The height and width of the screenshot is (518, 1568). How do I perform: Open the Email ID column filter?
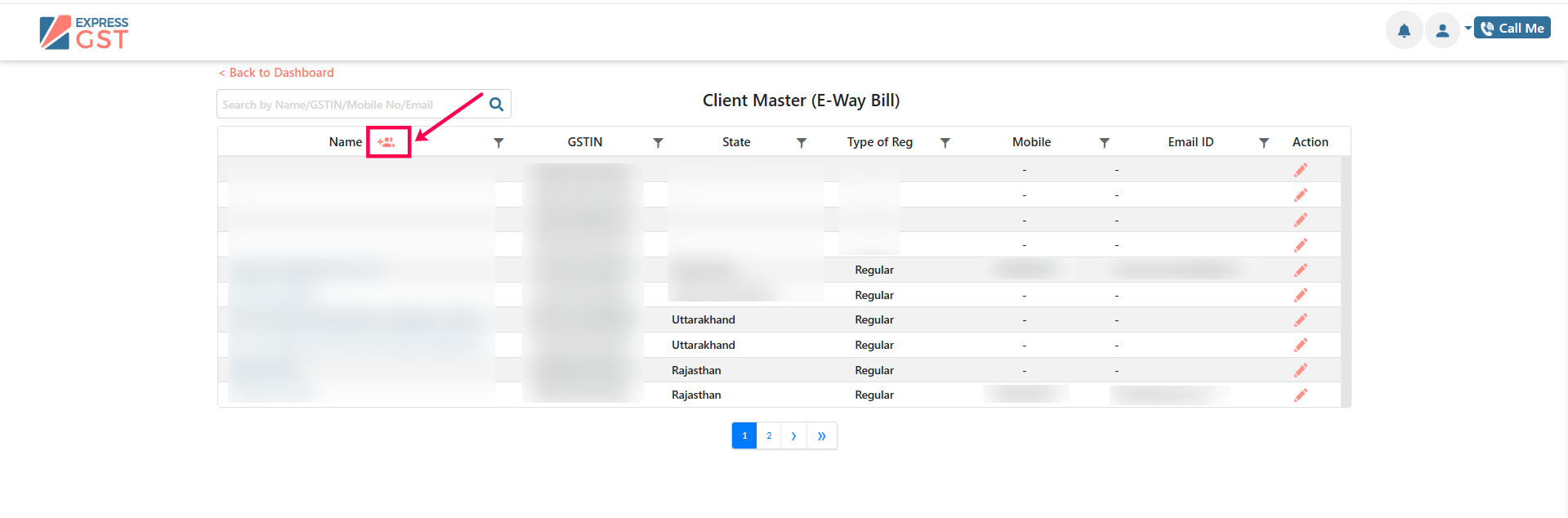(x=1263, y=143)
